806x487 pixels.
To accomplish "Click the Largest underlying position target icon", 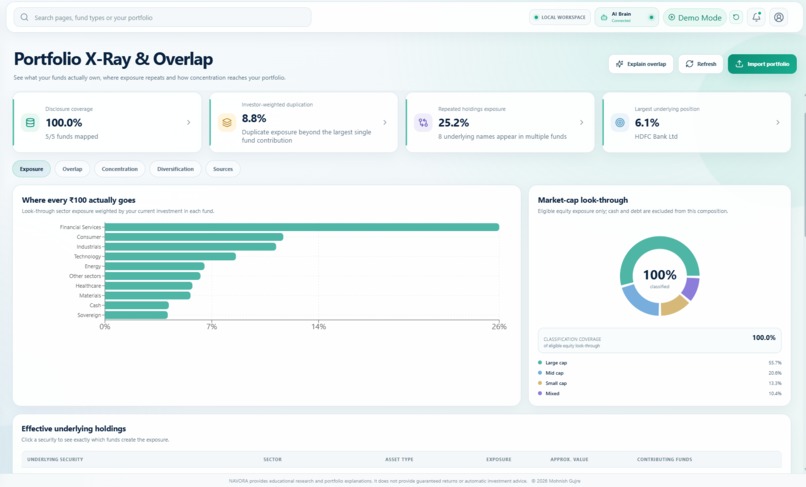I will 620,123.
